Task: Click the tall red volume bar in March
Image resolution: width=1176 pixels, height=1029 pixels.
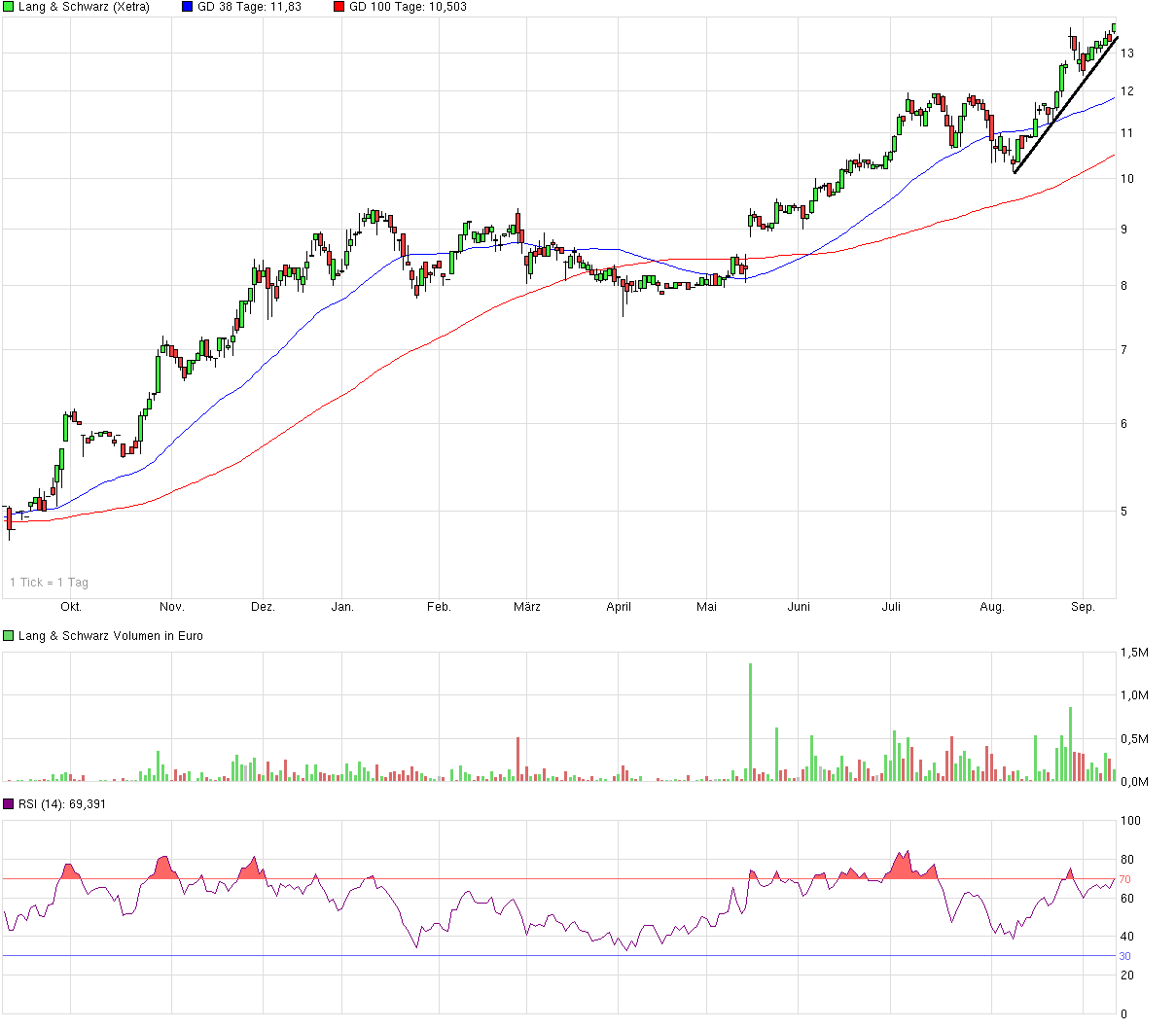Action: pos(518,759)
